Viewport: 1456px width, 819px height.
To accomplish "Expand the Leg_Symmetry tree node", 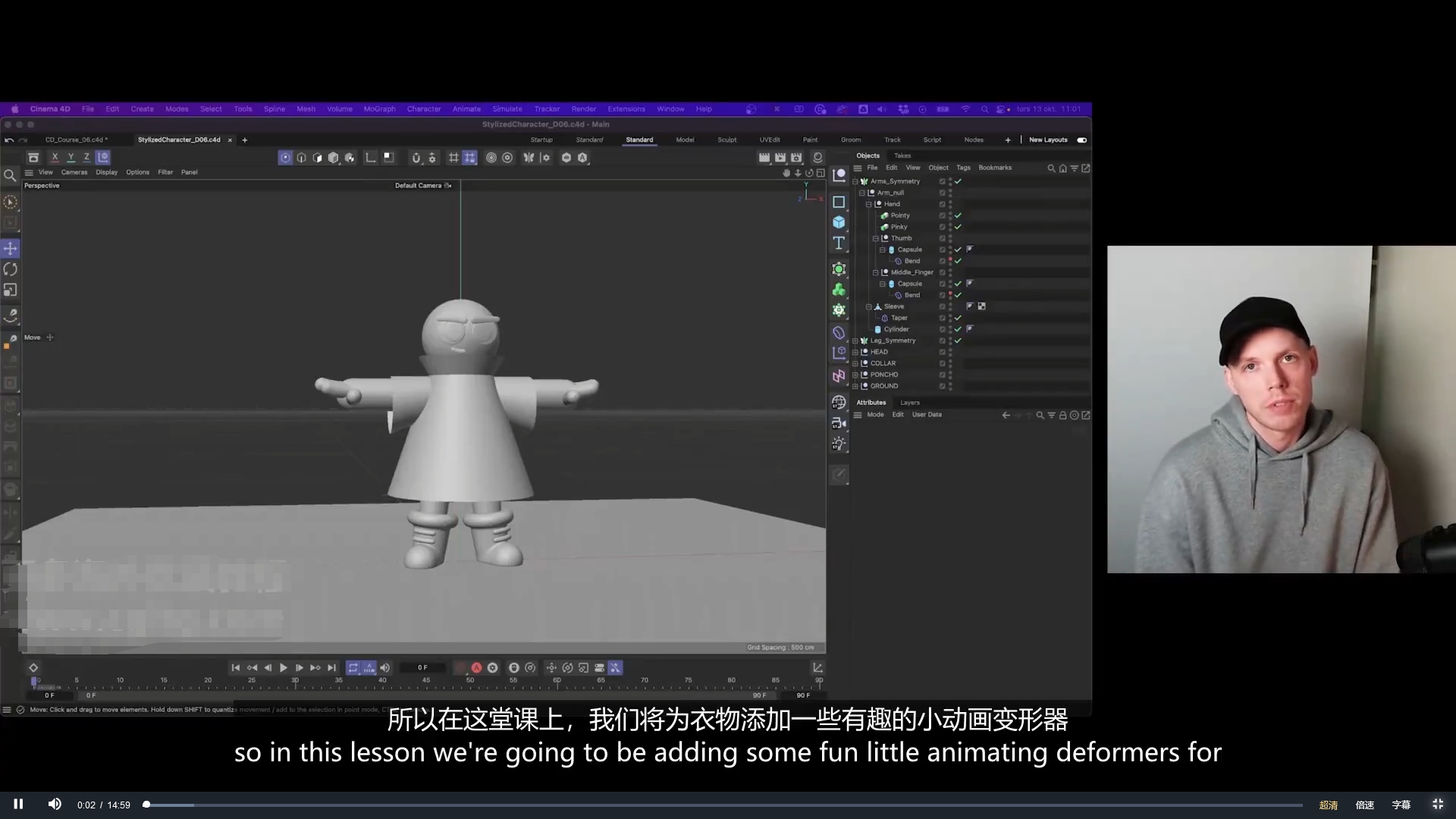I will 855,341.
